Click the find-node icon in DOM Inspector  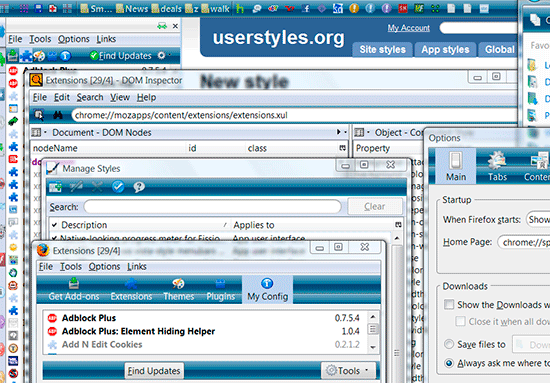(39, 115)
